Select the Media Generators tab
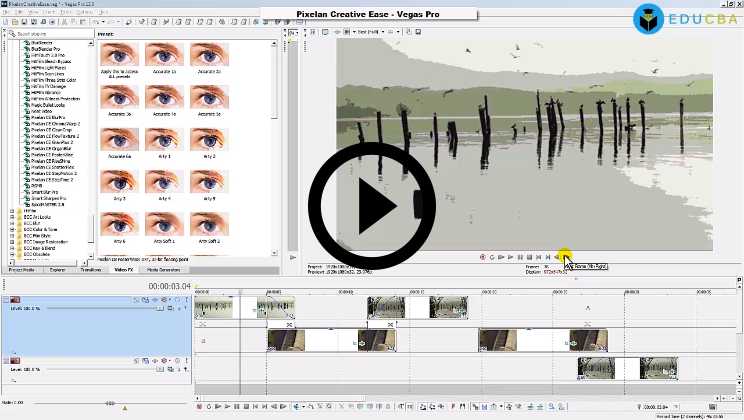 (x=163, y=270)
